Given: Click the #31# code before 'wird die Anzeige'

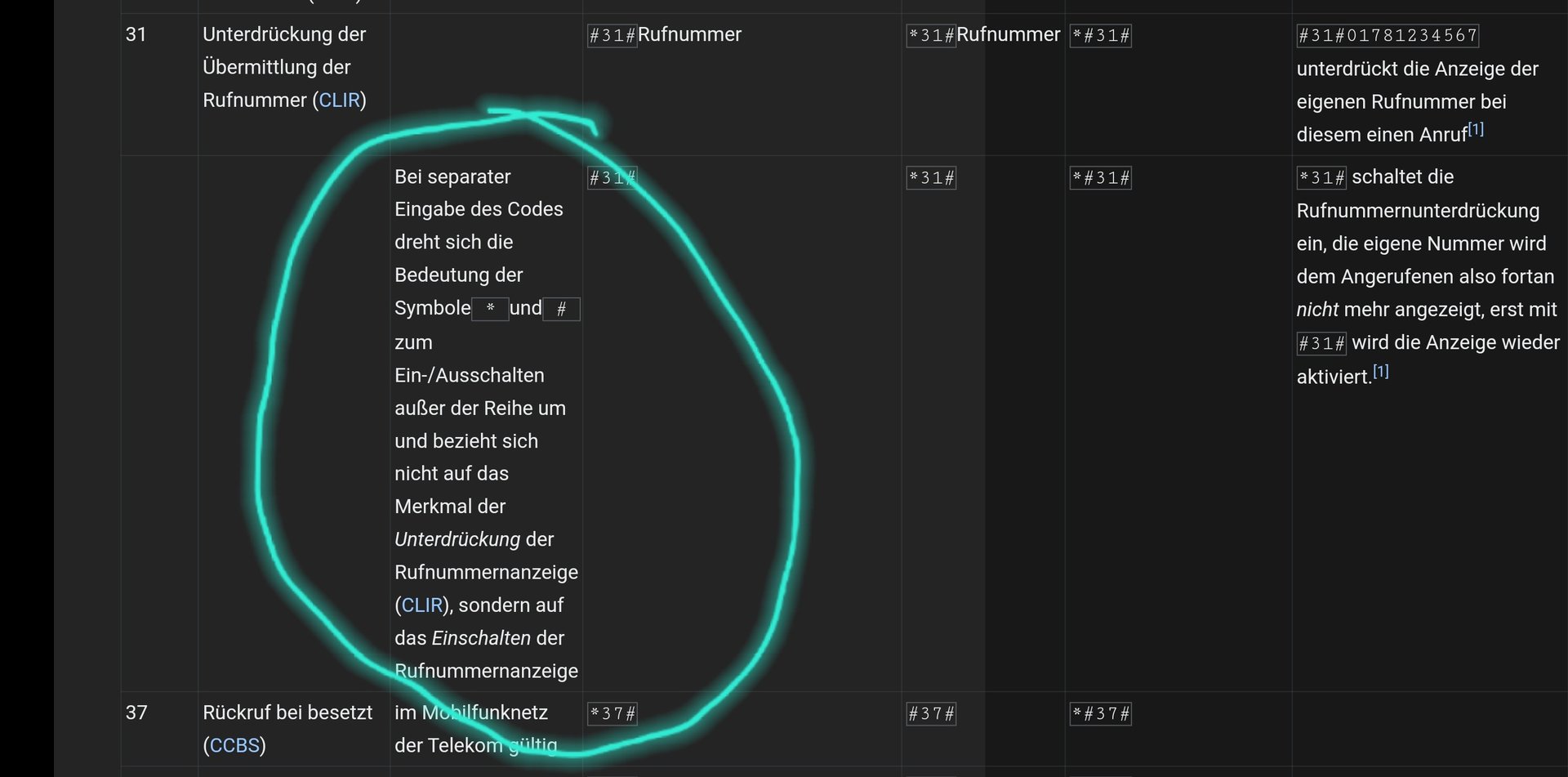Looking at the screenshot, I should click(1321, 343).
